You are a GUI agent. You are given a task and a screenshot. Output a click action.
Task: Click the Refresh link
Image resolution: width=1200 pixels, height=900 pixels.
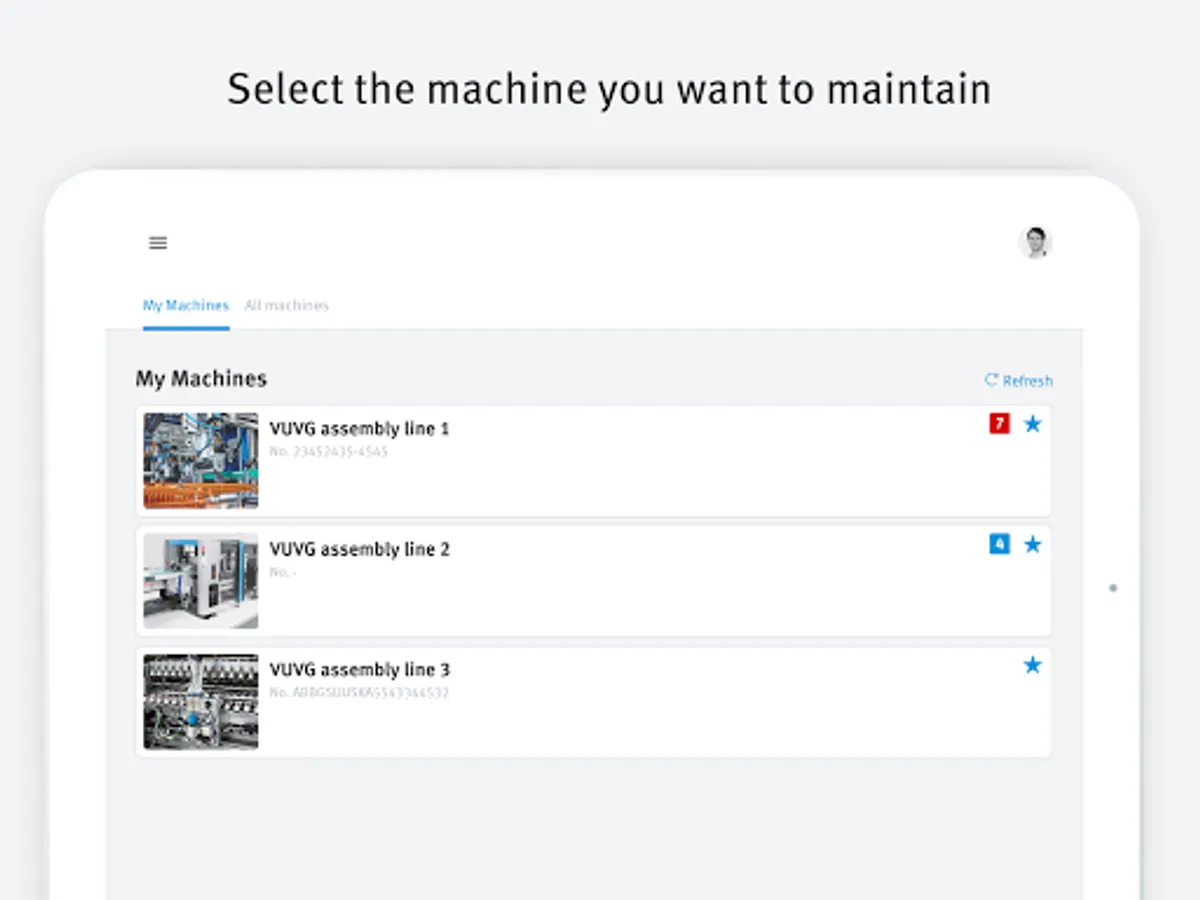click(1019, 380)
